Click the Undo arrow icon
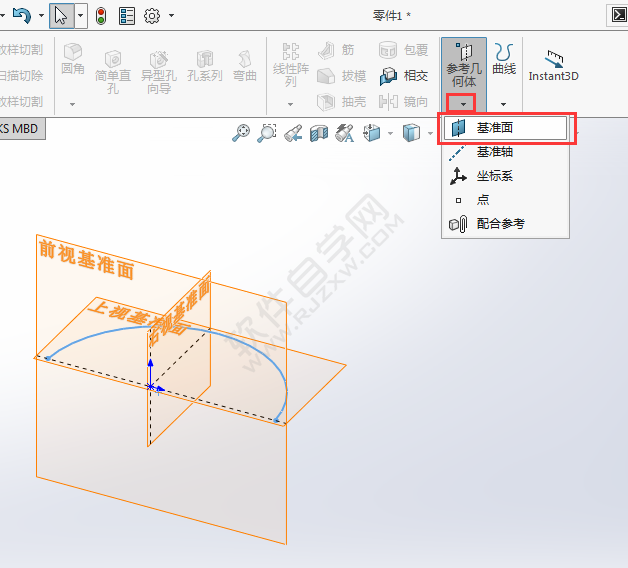Viewport: 628px width, 568px height. coord(22,16)
